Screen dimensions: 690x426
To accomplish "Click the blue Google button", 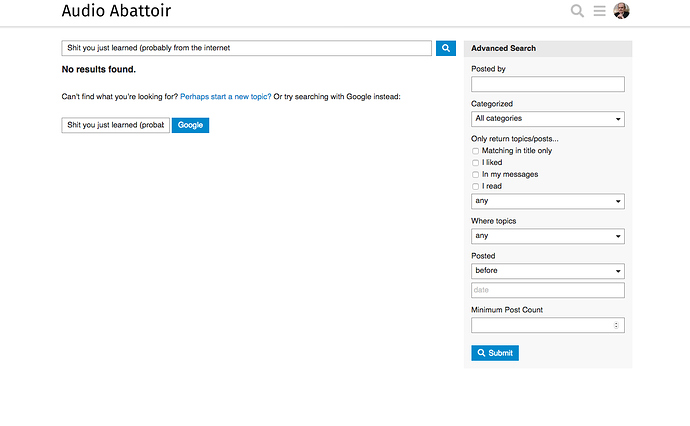I will point(190,125).
